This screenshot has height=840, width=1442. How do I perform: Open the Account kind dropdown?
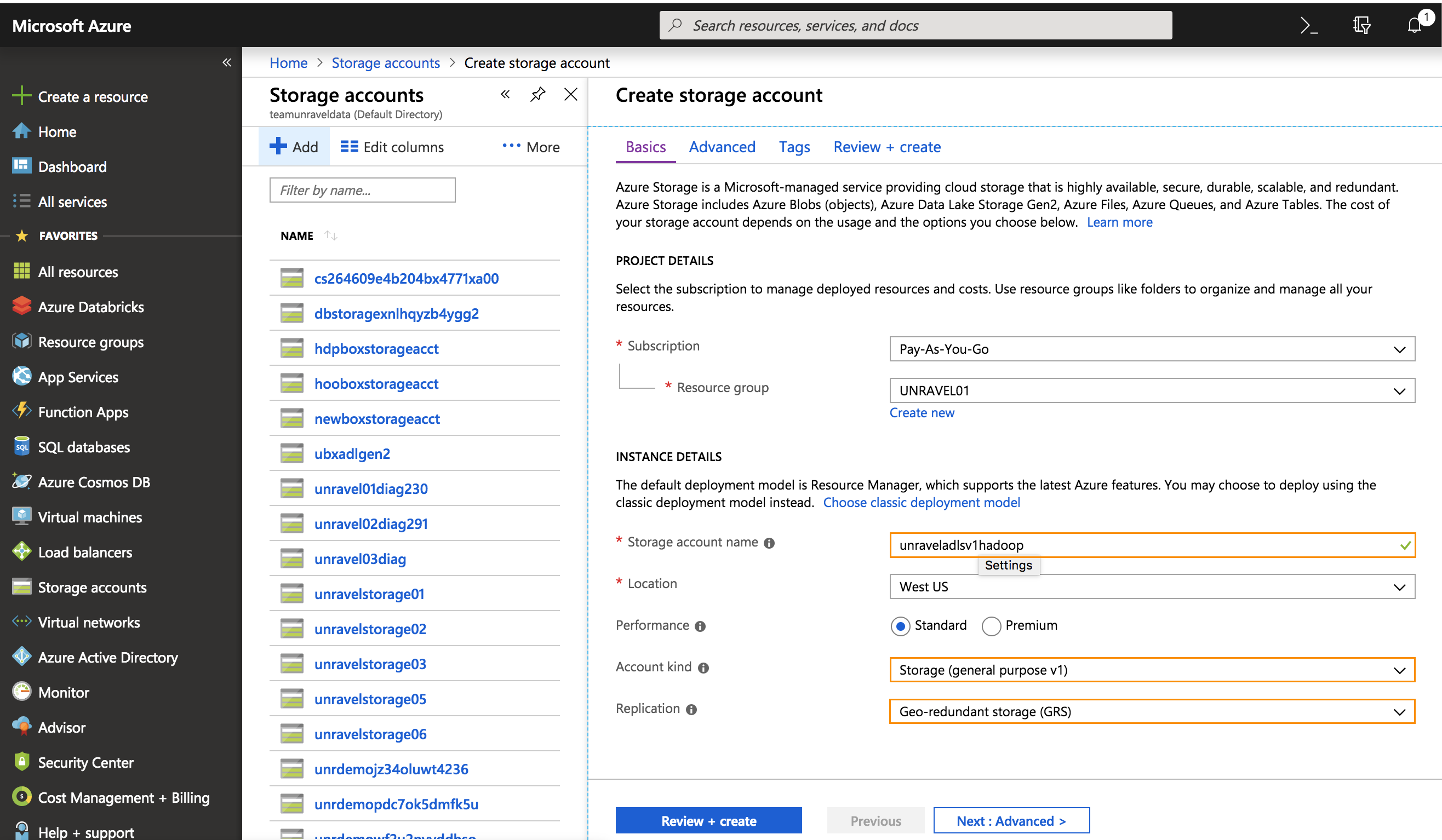click(1153, 670)
